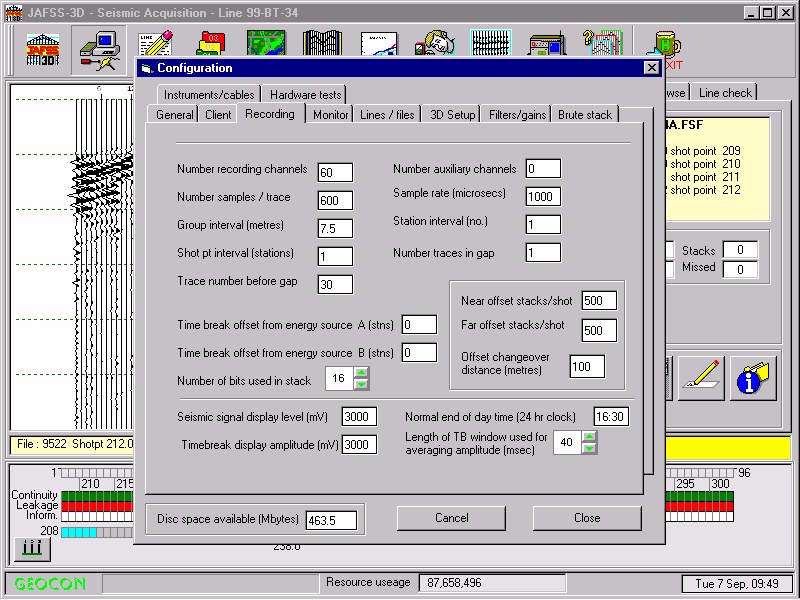Click the GEOCON logo in status bar
Image resolution: width=800 pixels, height=600 pixels.
pyautogui.click(x=50, y=583)
